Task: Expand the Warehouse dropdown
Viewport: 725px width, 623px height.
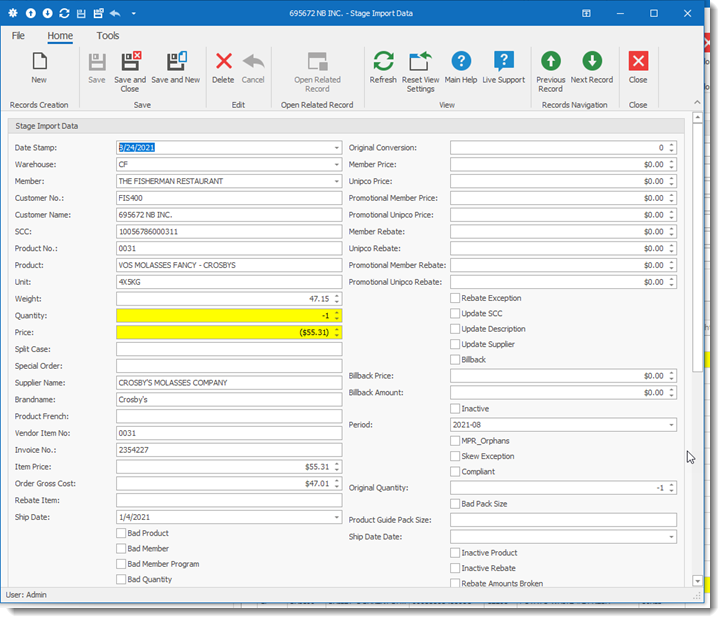Action: pyautogui.click(x=336, y=164)
